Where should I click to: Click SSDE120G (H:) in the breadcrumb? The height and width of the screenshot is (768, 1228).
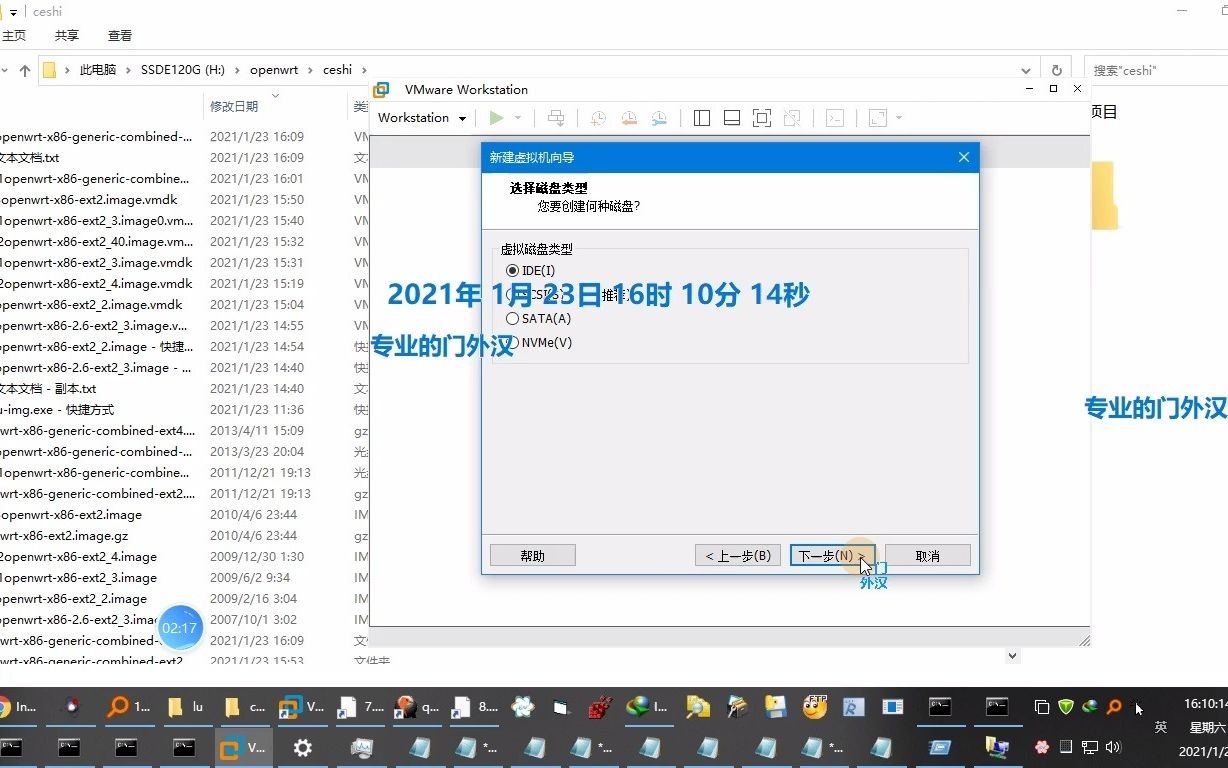click(x=183, y=70)
